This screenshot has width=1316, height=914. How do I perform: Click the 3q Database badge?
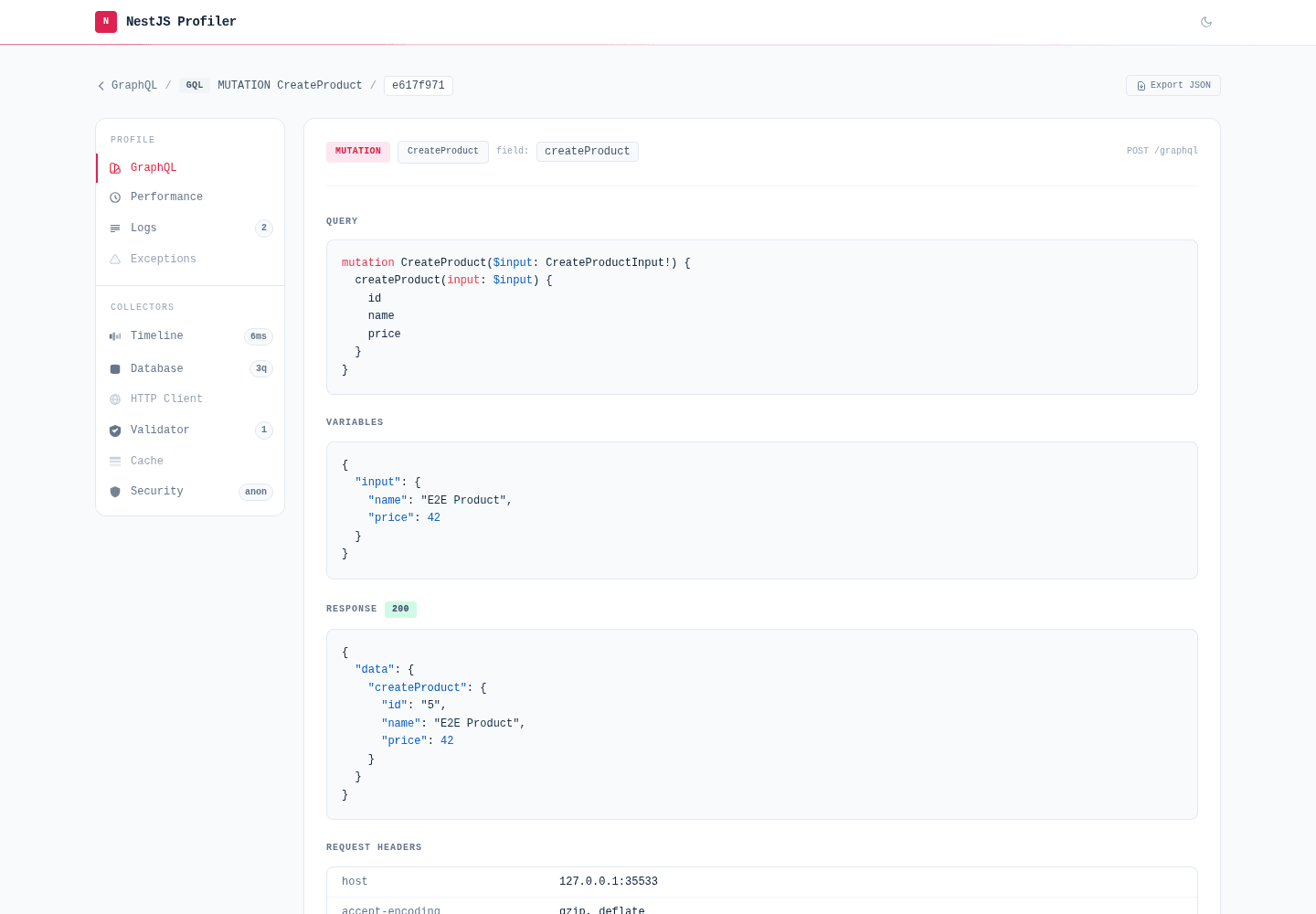click(x=261, y=369)
